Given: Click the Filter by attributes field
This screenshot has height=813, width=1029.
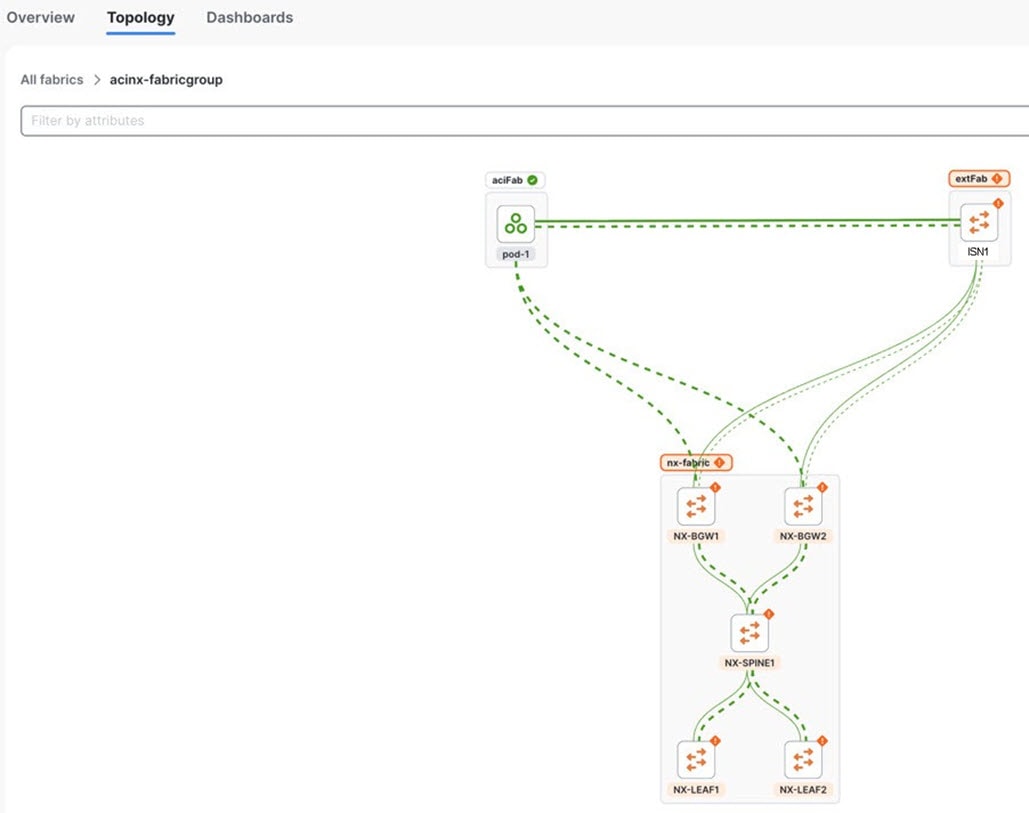Looking at the screenshot, I should pos(300,120).
